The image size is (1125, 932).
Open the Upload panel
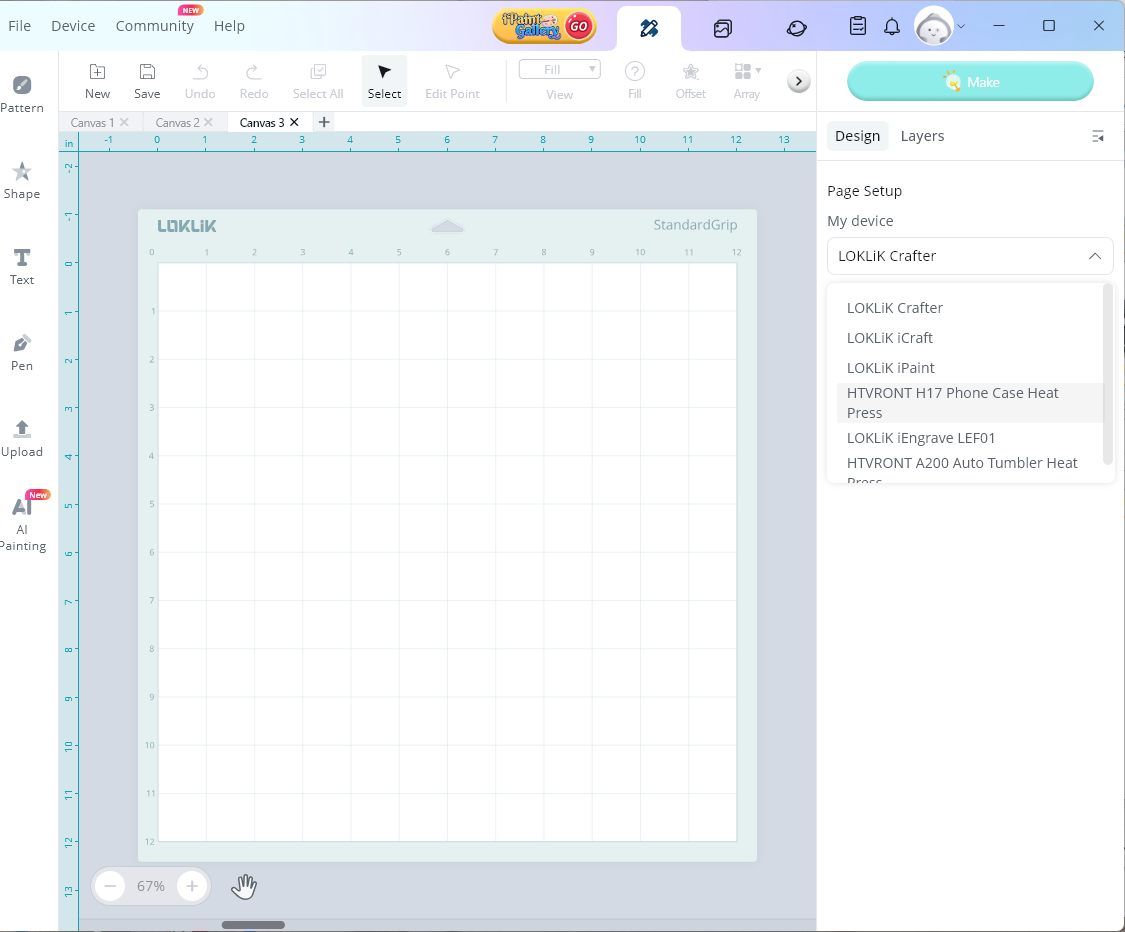coord(22,438)
